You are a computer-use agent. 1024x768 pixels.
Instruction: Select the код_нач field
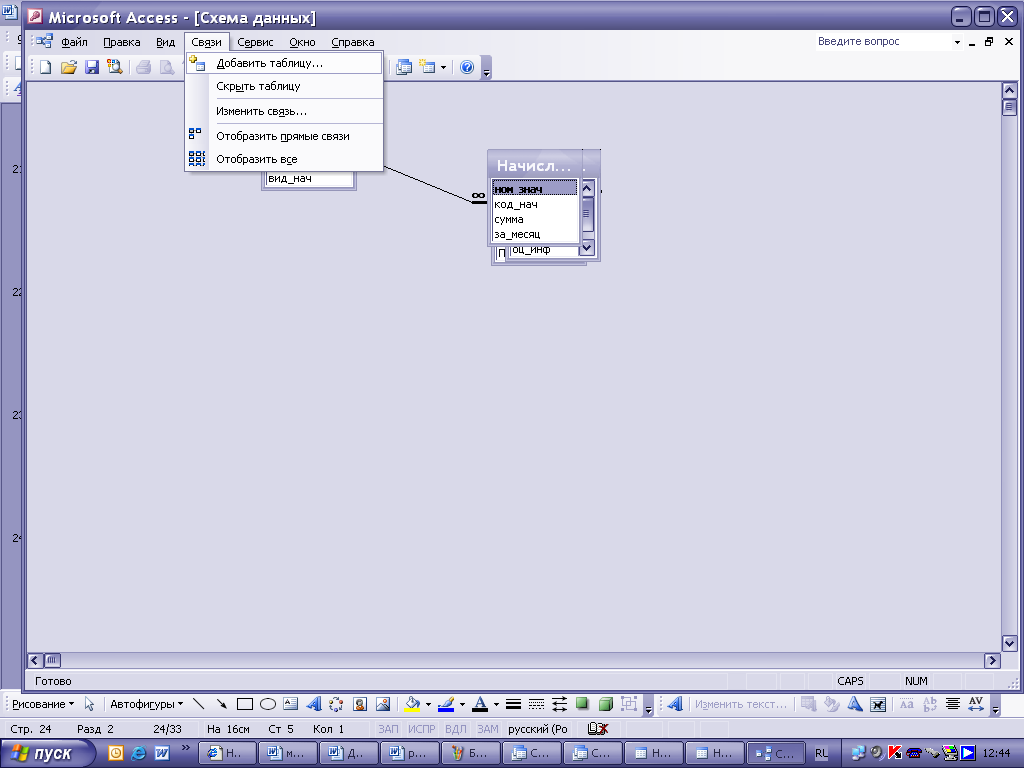535,204
